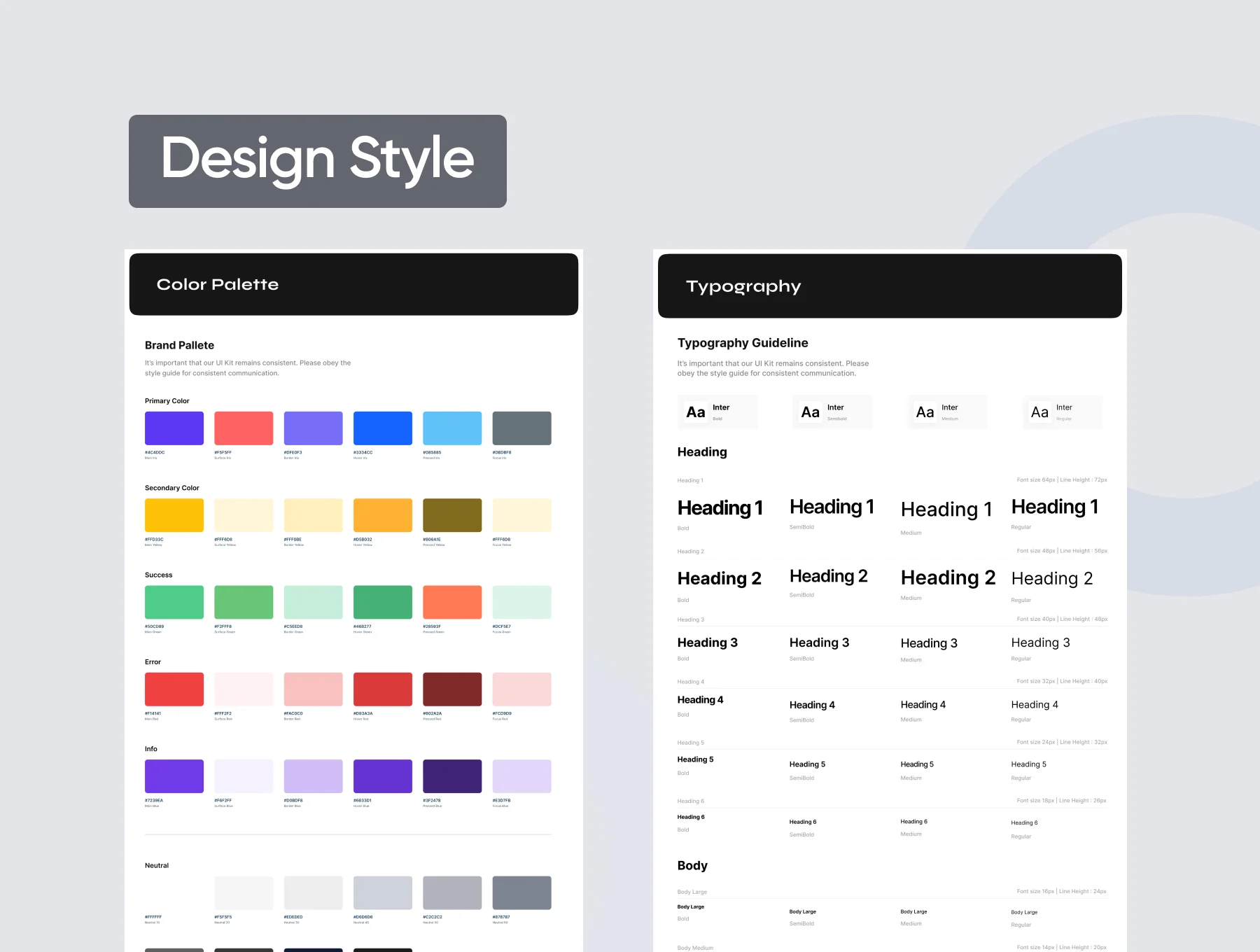Click the 'Typography' header bar
The width and height of the screenshot is (1260, 952).
point(890,286)
